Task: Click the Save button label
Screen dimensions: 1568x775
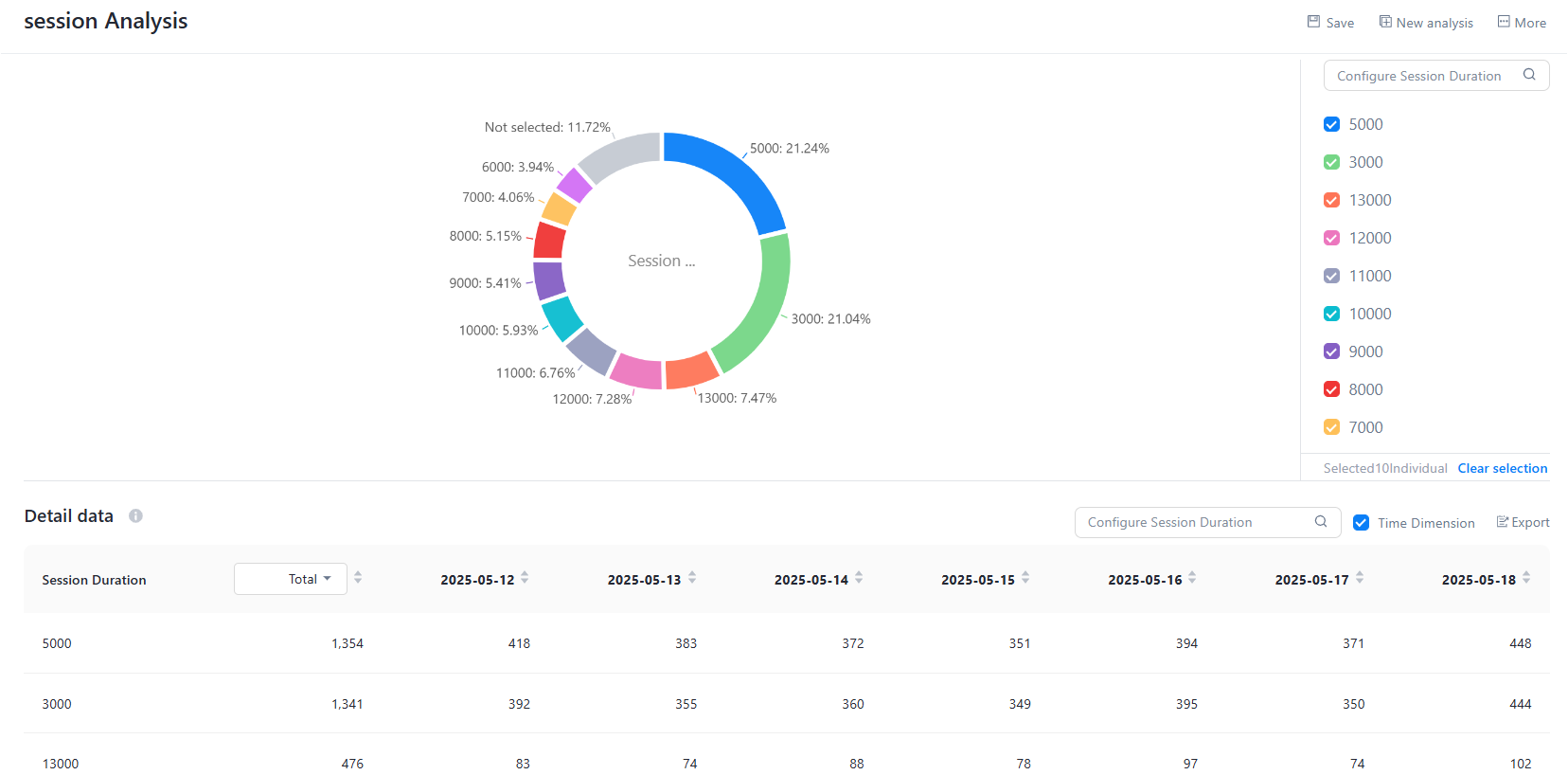Action: [x=1340, y=23]
